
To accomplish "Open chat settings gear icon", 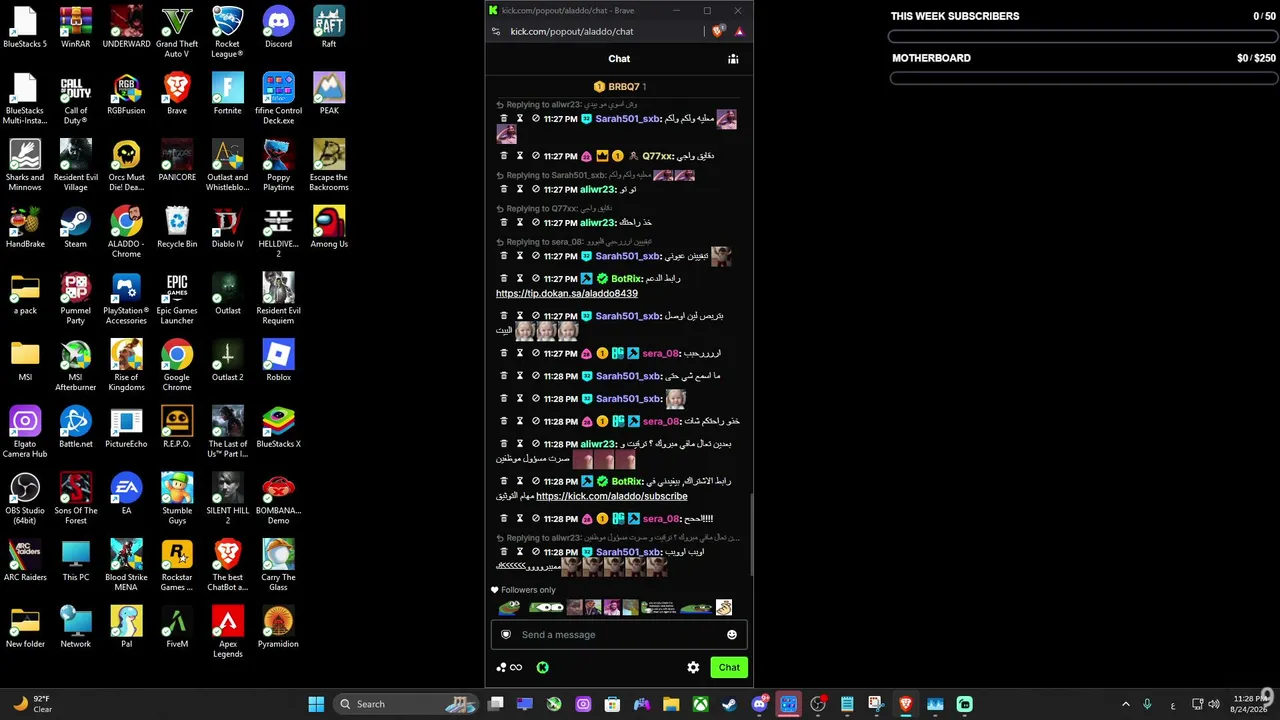I will 693,667.
